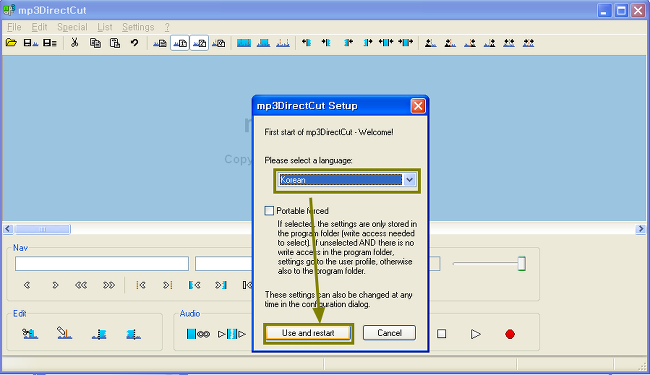Open the ? help menu
650x375 pixels.
click(167, 27)
